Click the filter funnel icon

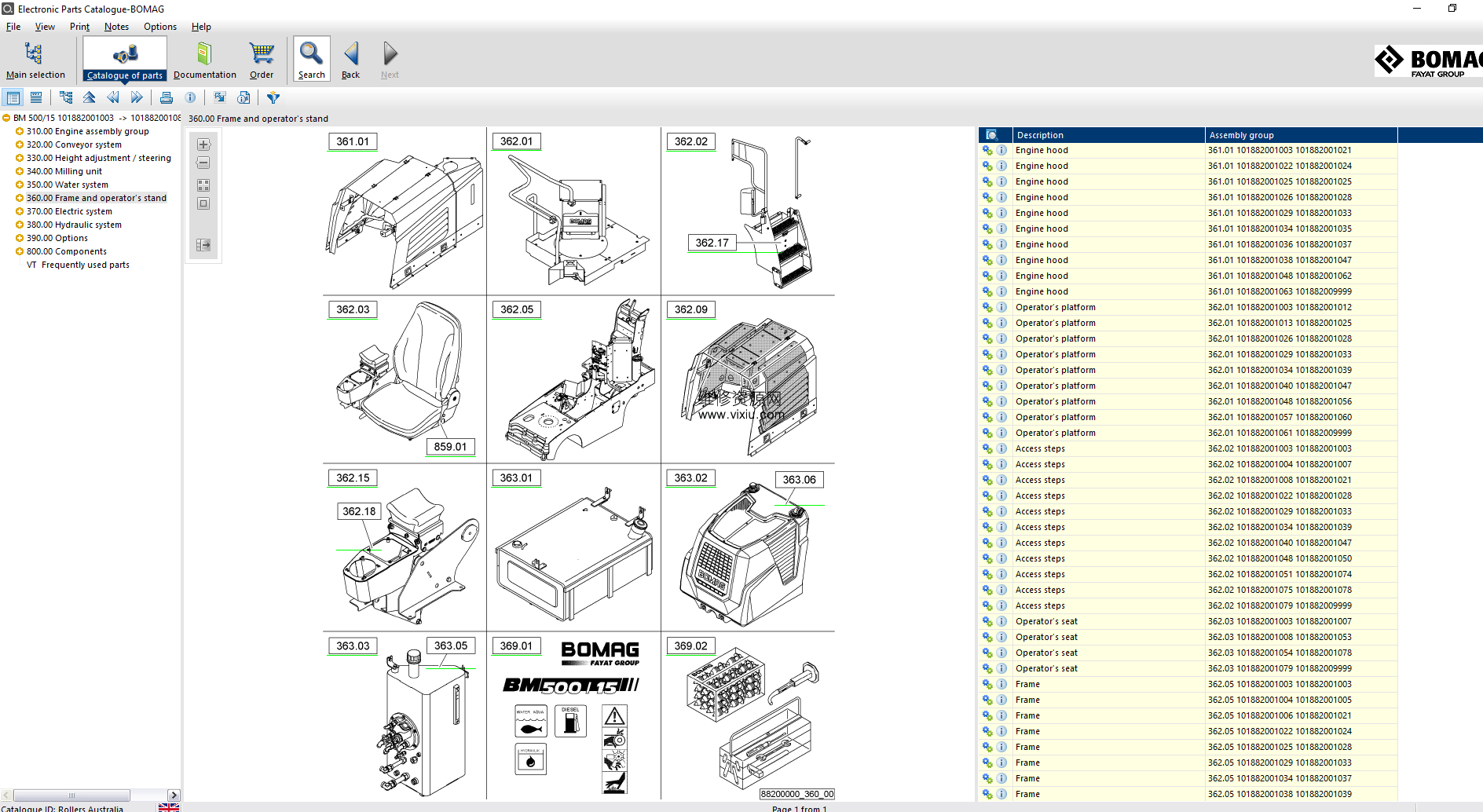click(x=273, y=97)
